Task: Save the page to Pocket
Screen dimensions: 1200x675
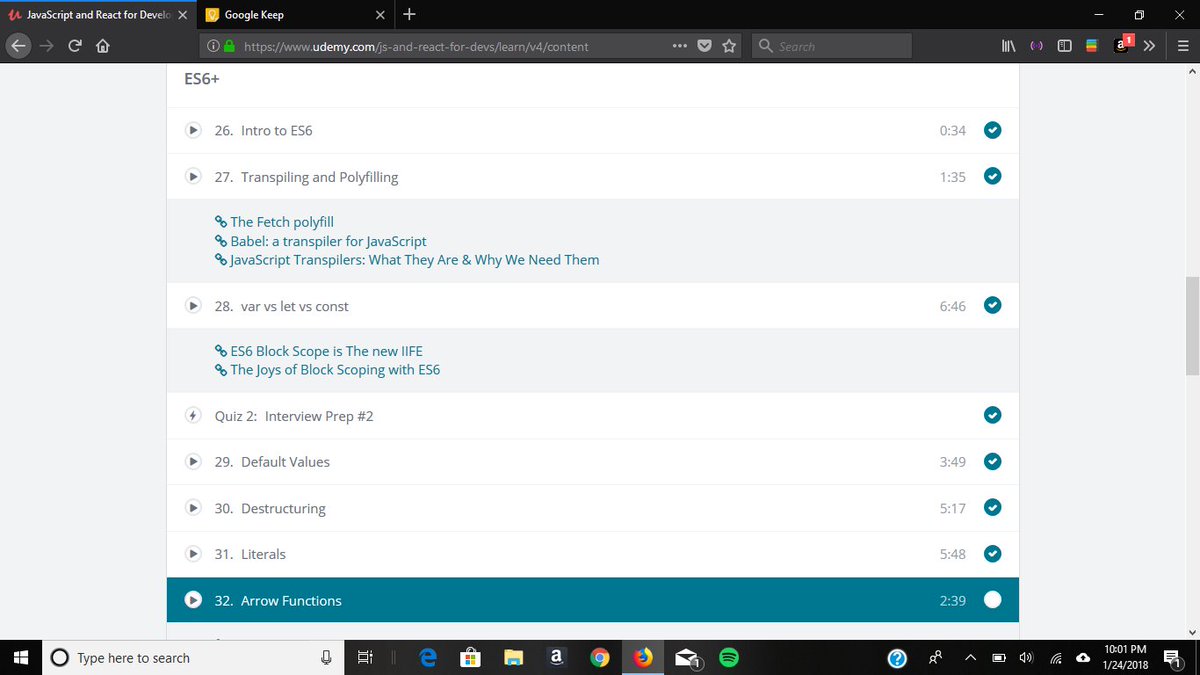Action: pyautogui.click(x=704, y=45)
